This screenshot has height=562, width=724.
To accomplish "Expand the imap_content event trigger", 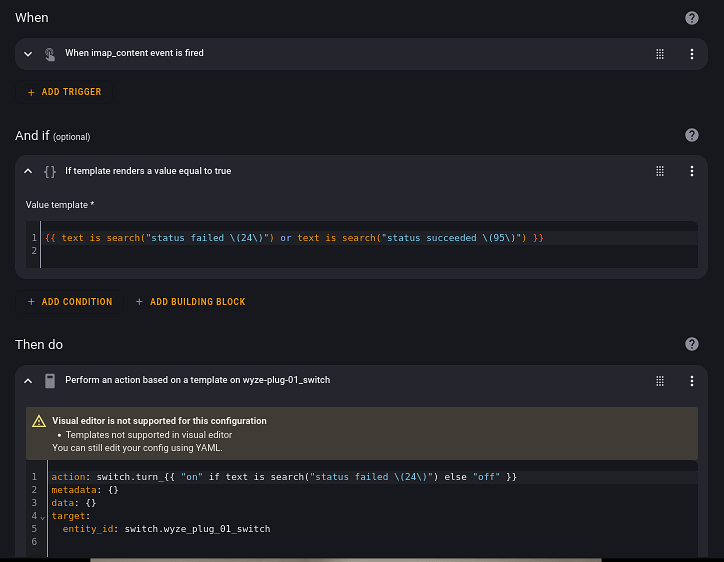I will click(28, 54).
